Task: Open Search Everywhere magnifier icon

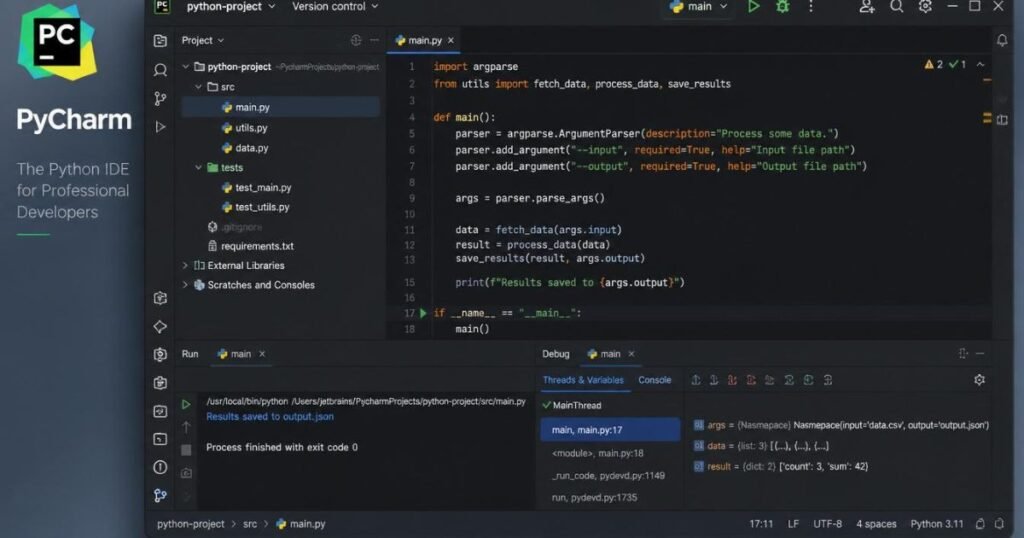Action: pos(897,7)
